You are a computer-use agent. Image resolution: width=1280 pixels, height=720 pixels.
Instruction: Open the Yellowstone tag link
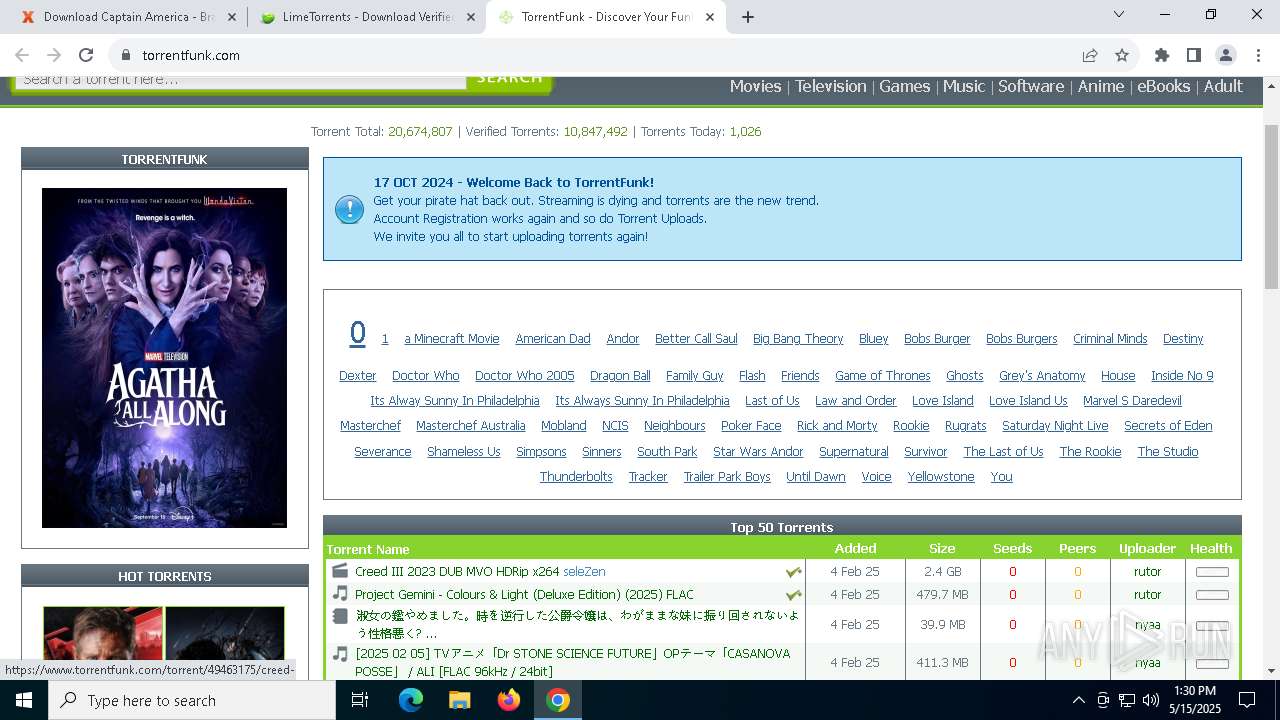pyautogui.click(x=941, y=477)
